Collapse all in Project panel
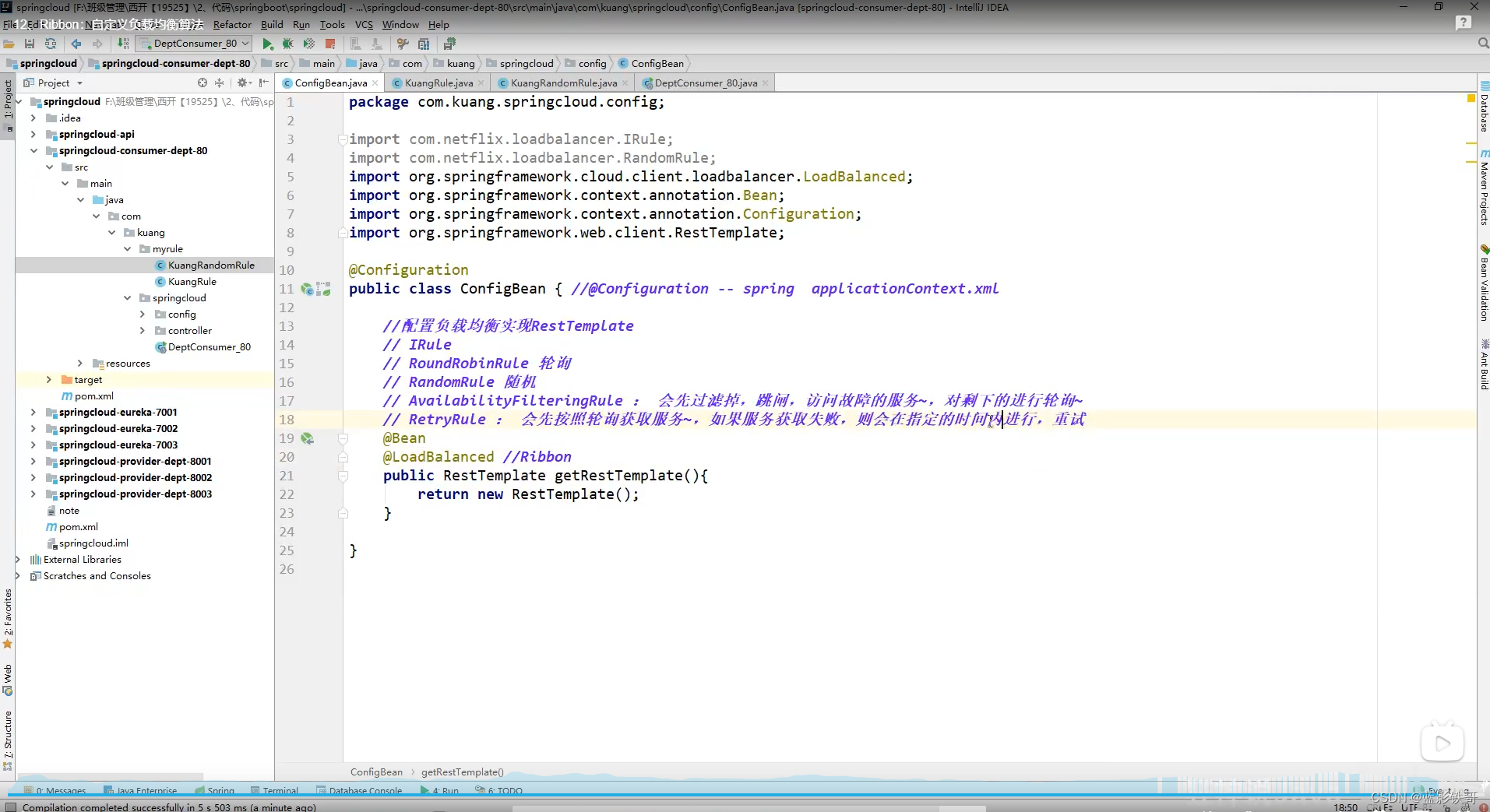 [219, 83]
